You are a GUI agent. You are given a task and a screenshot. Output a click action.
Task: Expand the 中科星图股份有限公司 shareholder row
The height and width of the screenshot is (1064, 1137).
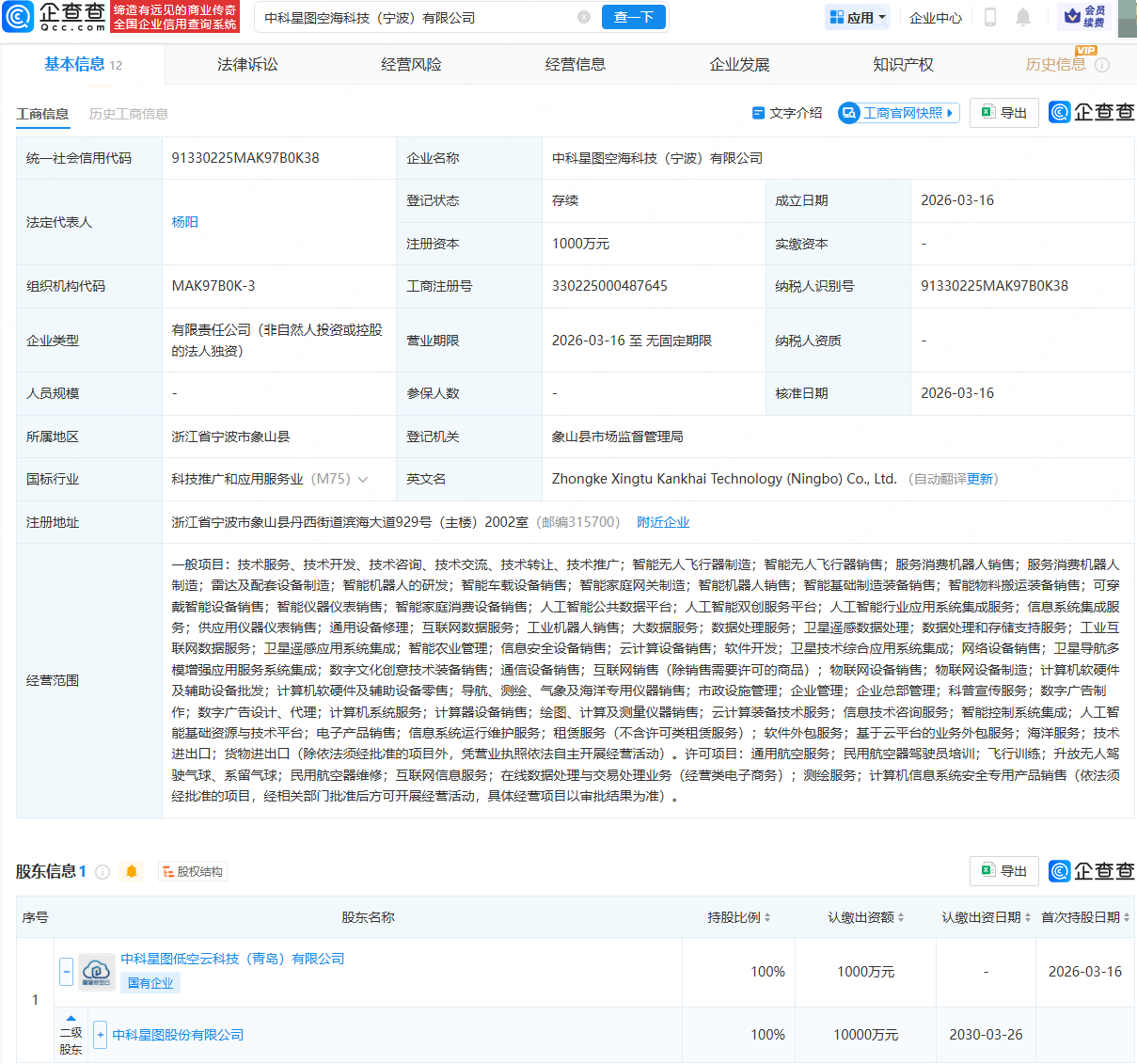(100, 1035)
